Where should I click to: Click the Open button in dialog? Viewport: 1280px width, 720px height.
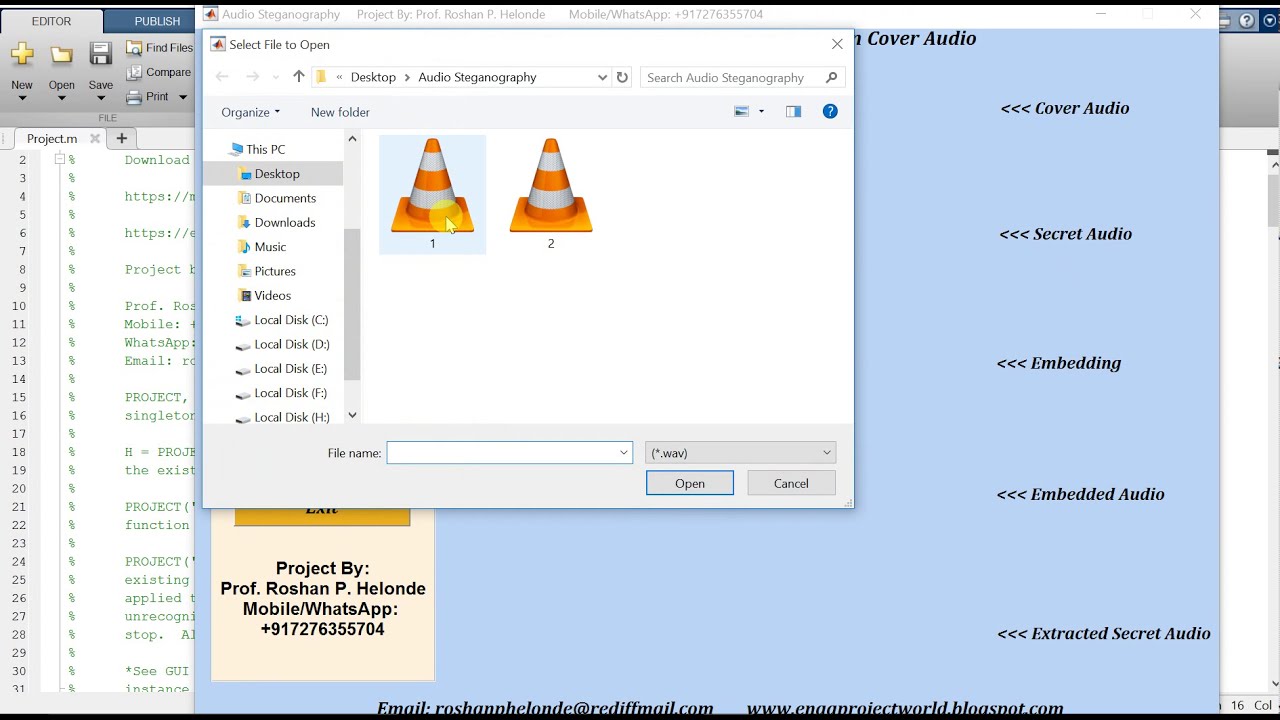pos(690,483)
